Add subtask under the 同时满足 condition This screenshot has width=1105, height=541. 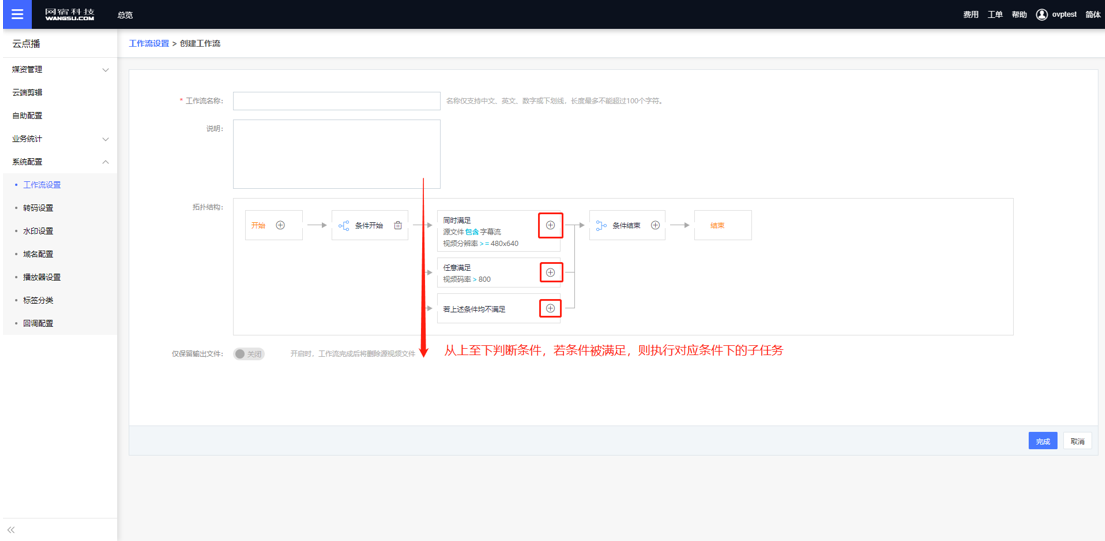click(x=550, y=225)
